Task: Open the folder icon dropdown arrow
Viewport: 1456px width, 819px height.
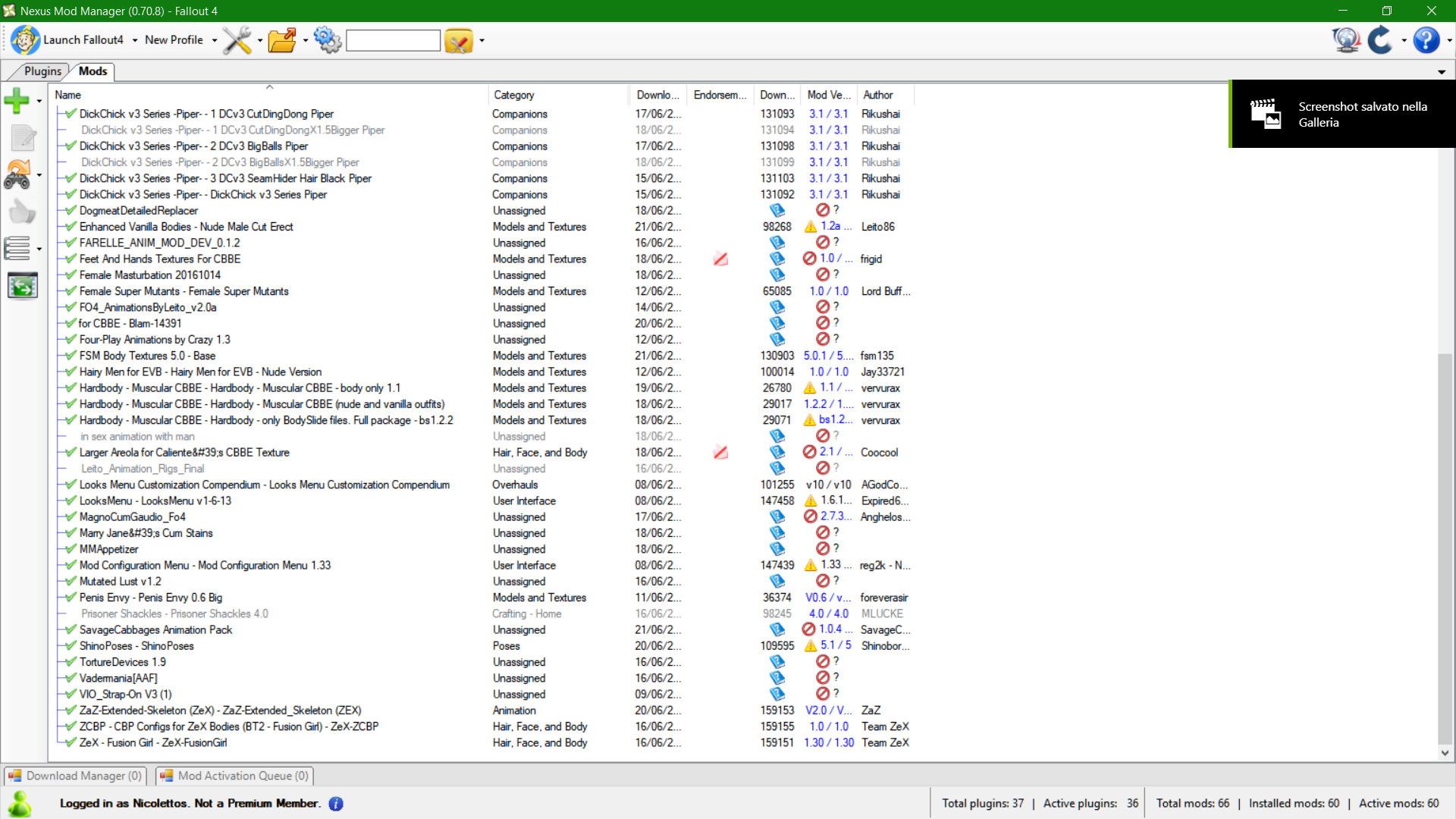Action: coord(306,40)
